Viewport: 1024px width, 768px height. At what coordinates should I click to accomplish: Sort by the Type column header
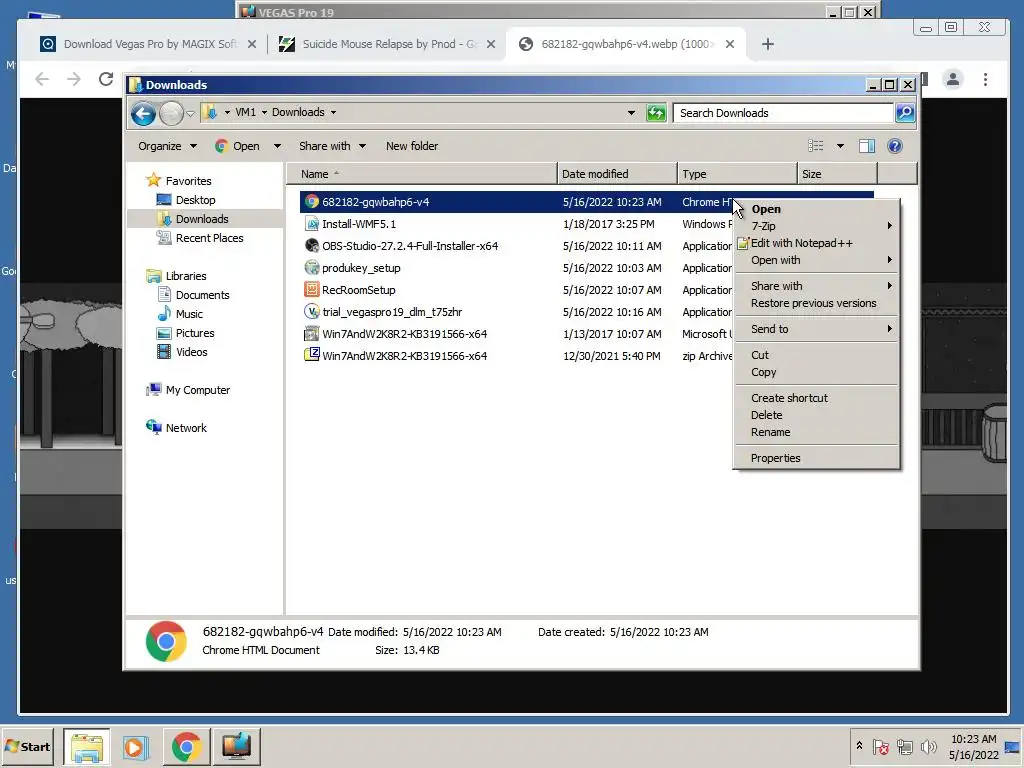pos(737,174)
